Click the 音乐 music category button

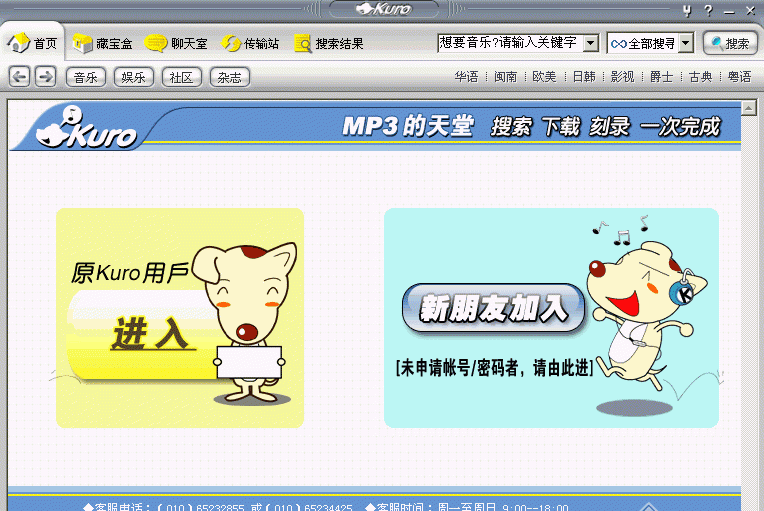[85, 77]
